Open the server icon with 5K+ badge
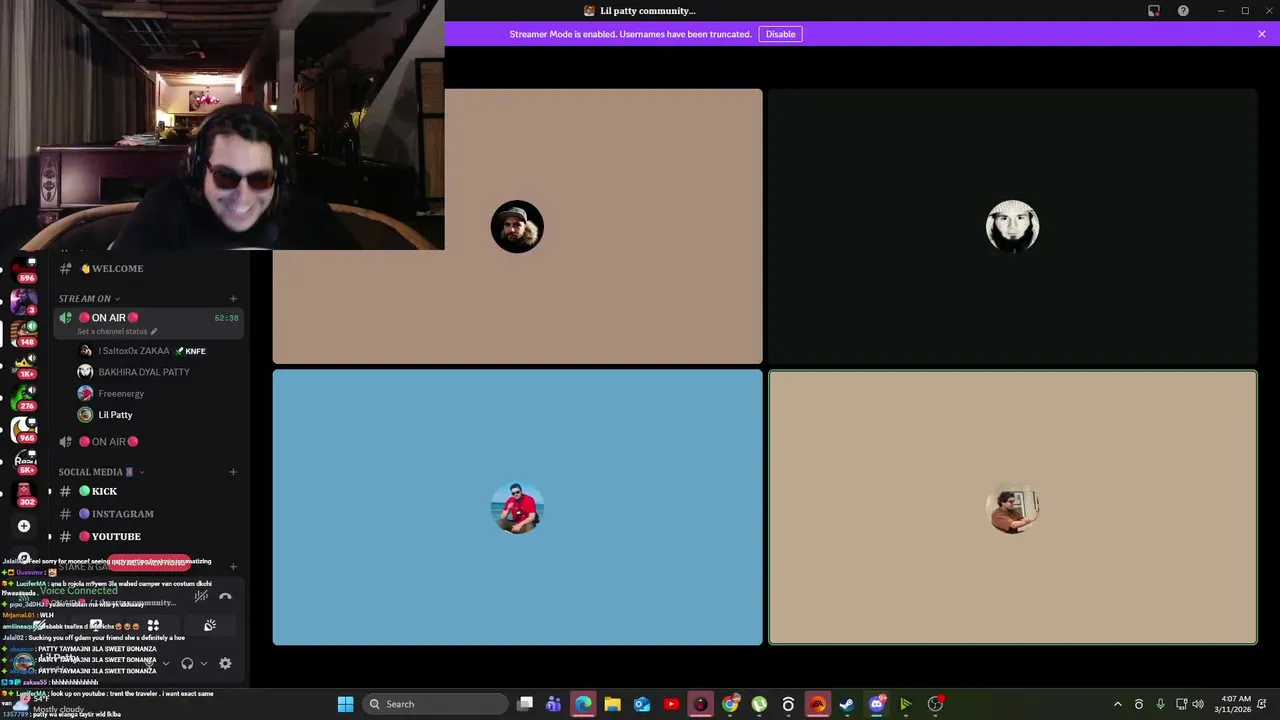This screenshot has height=720, width=1280. tap(24, 461)
